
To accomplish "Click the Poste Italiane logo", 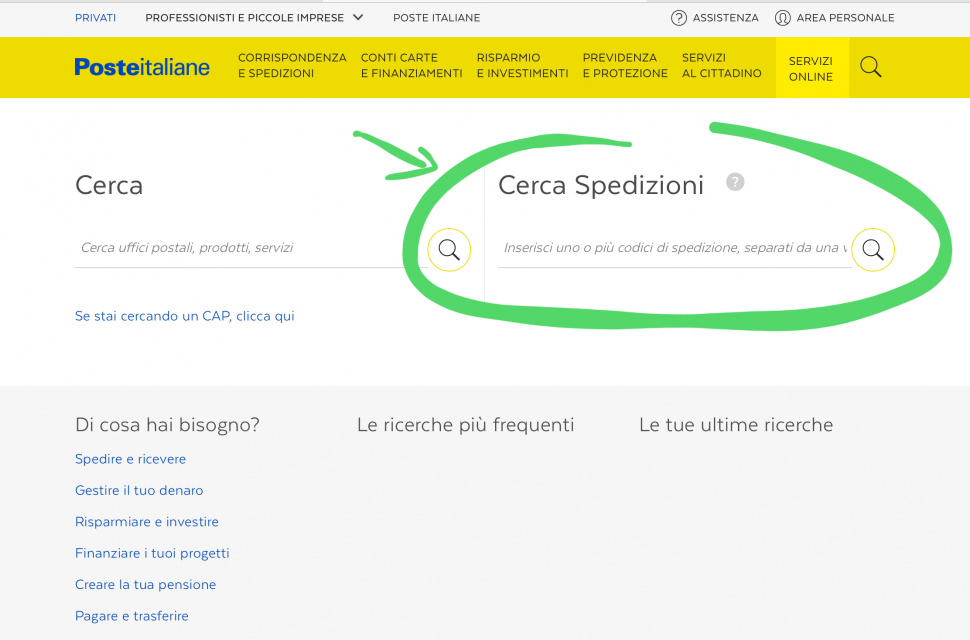I will click(x=142, y=67).
